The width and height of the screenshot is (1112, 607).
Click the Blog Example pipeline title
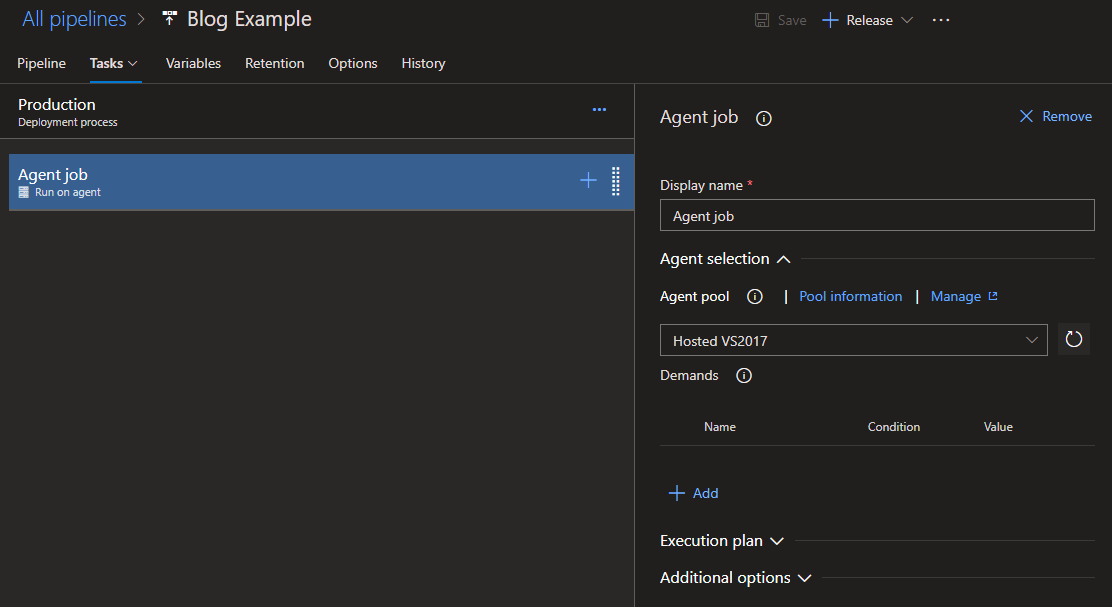tap(249, 19)
